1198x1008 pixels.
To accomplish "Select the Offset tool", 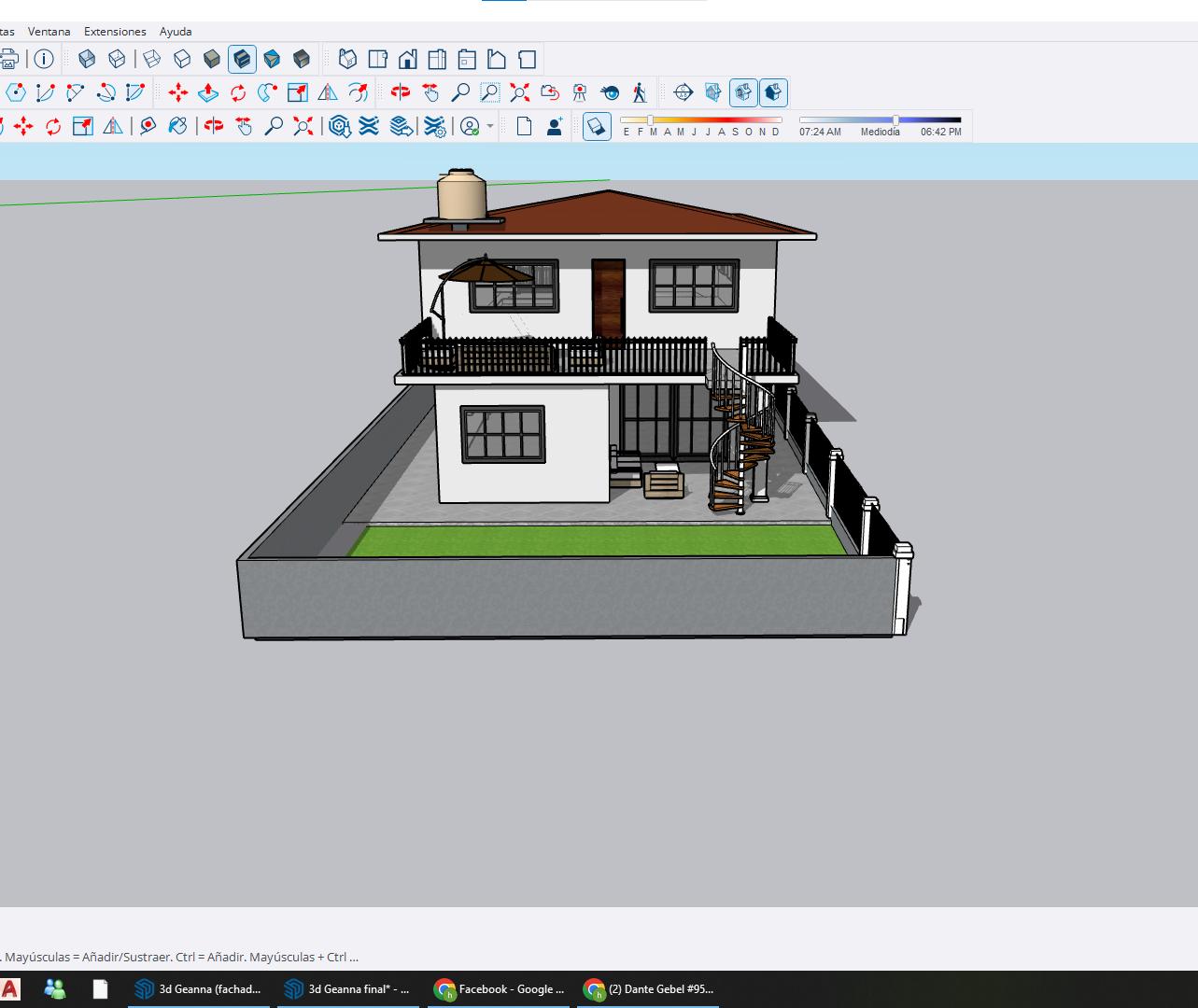I will pos(358,92).
